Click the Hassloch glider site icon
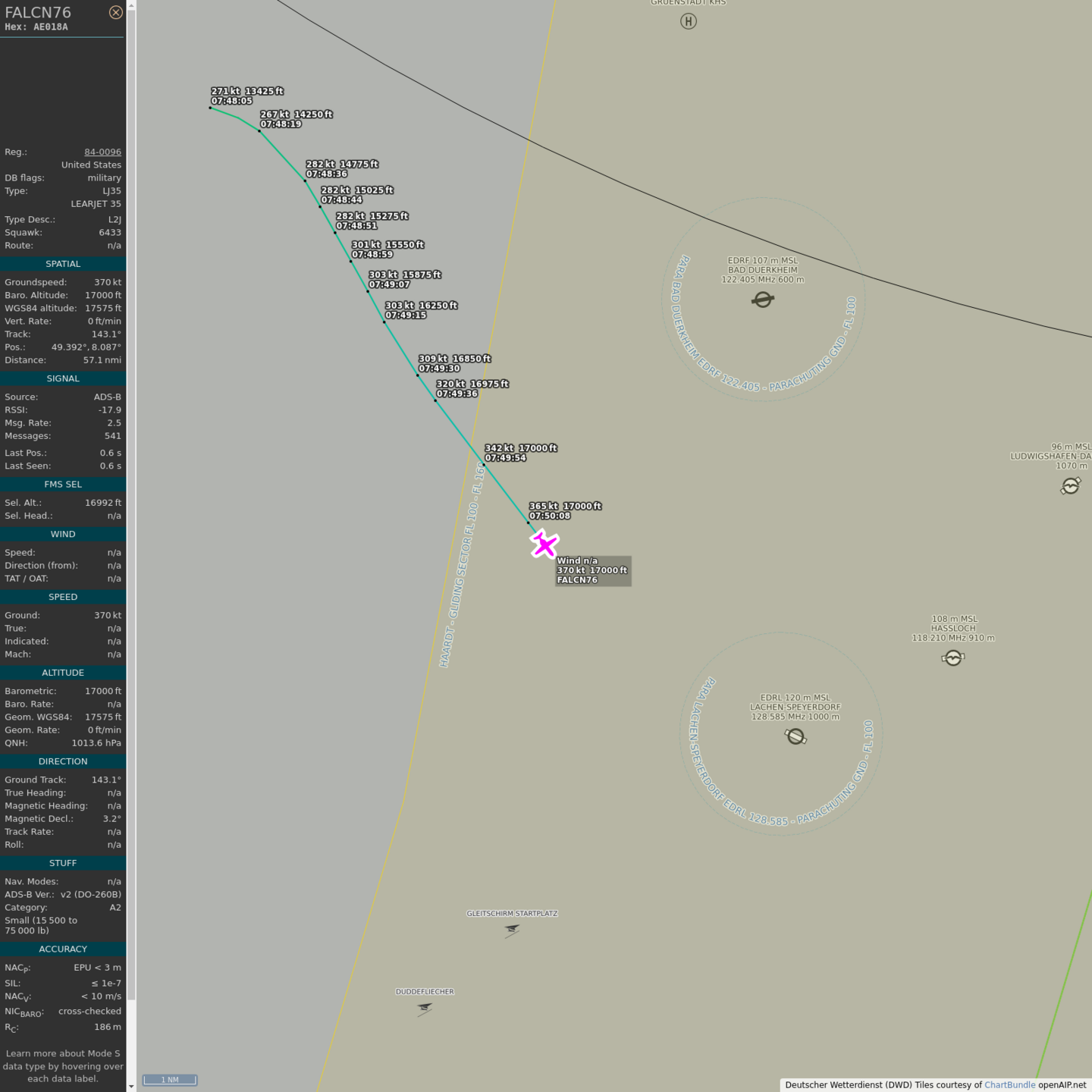The image size is (1092, 1092). point(953,657)
